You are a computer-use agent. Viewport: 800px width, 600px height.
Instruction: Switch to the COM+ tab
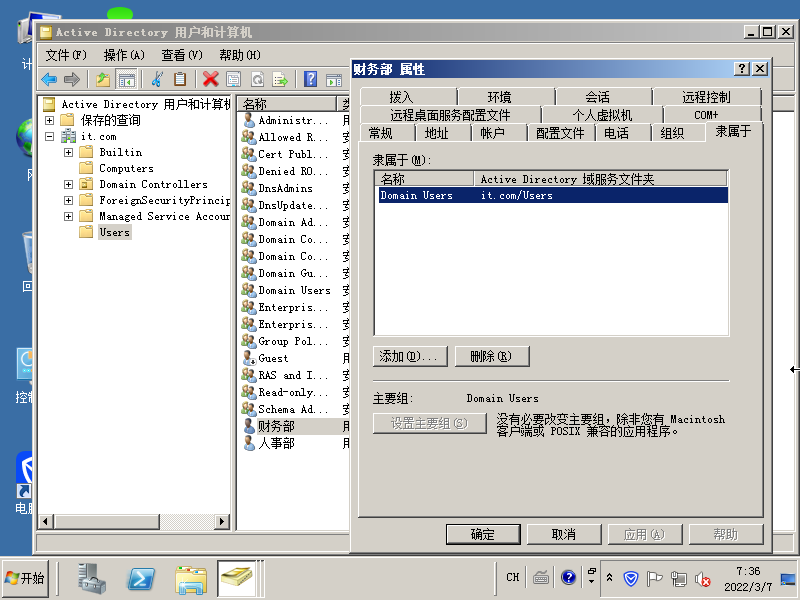(706, 115)
